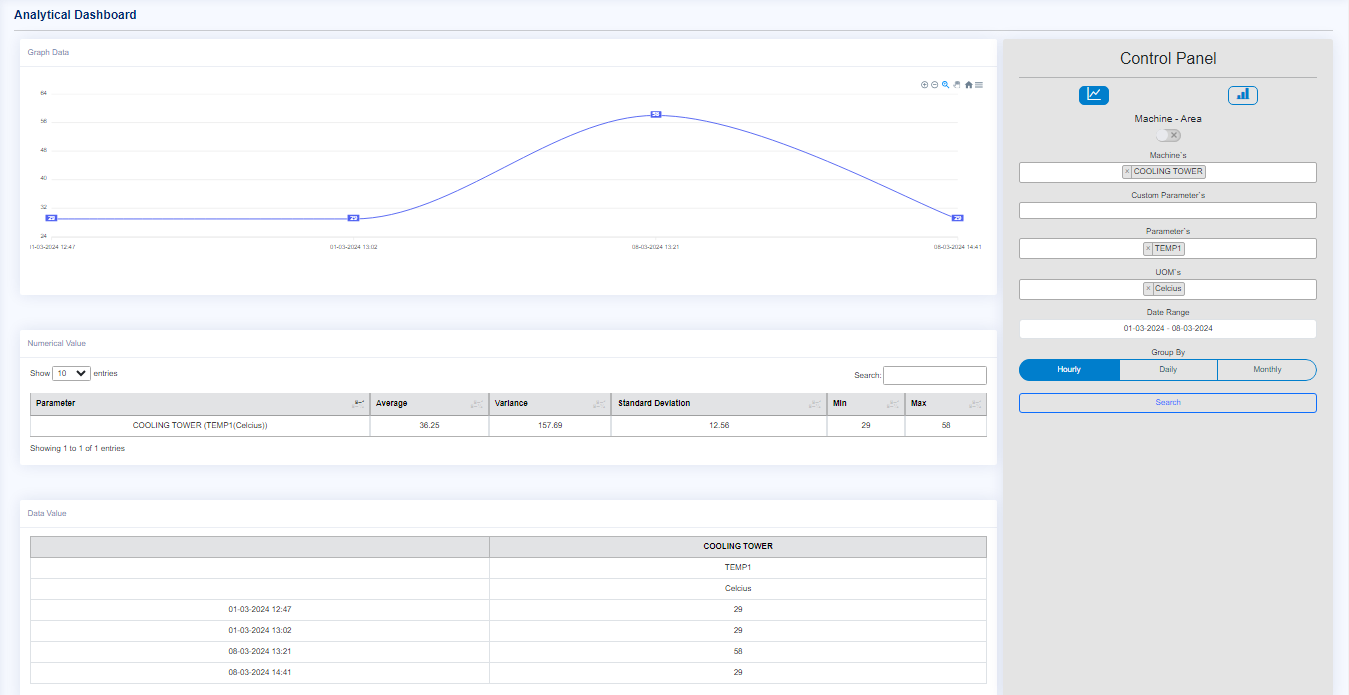
Task: Switch to line chart view
Action: [1094, 95]
